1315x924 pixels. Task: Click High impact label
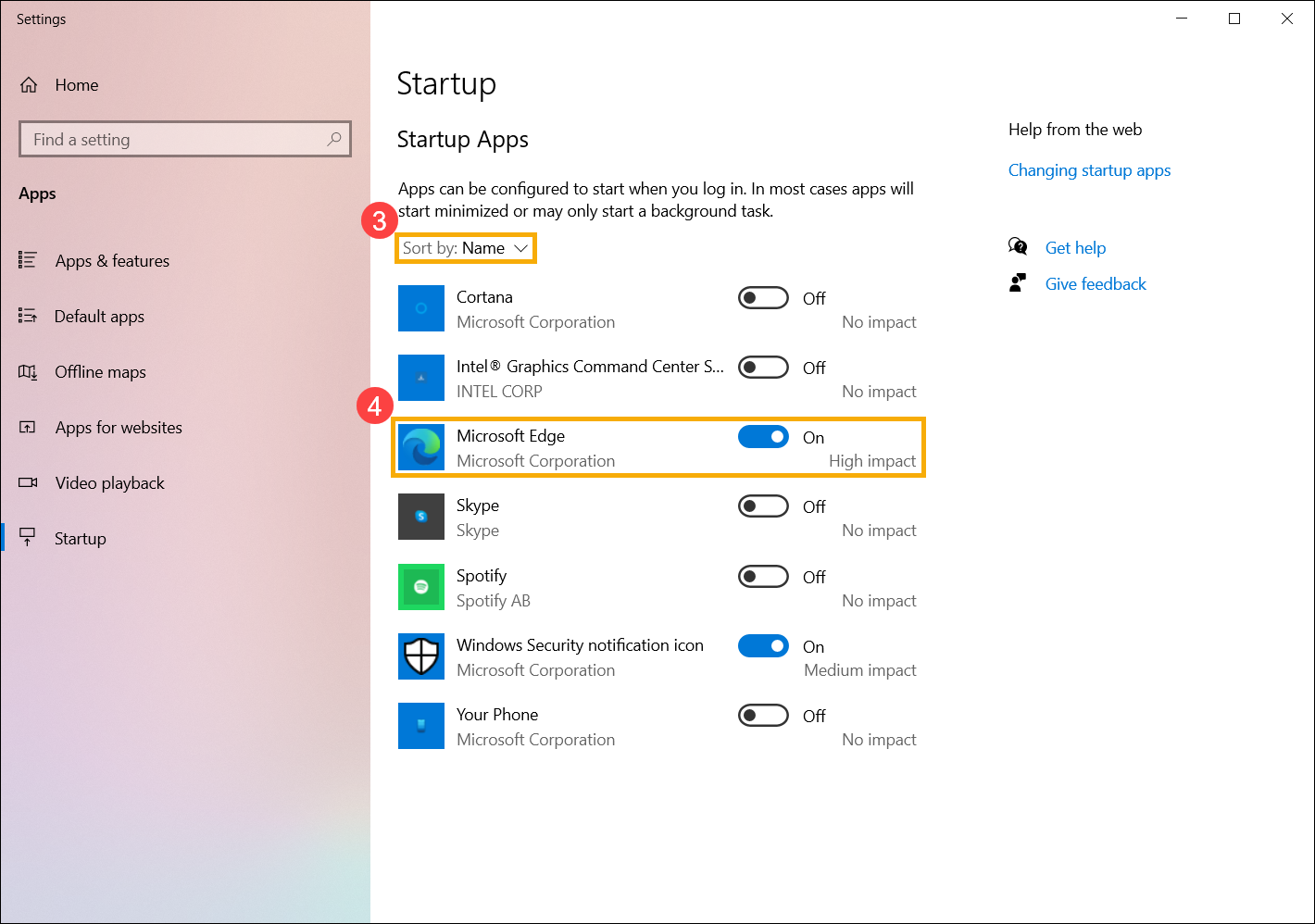(x=872, y=461)
